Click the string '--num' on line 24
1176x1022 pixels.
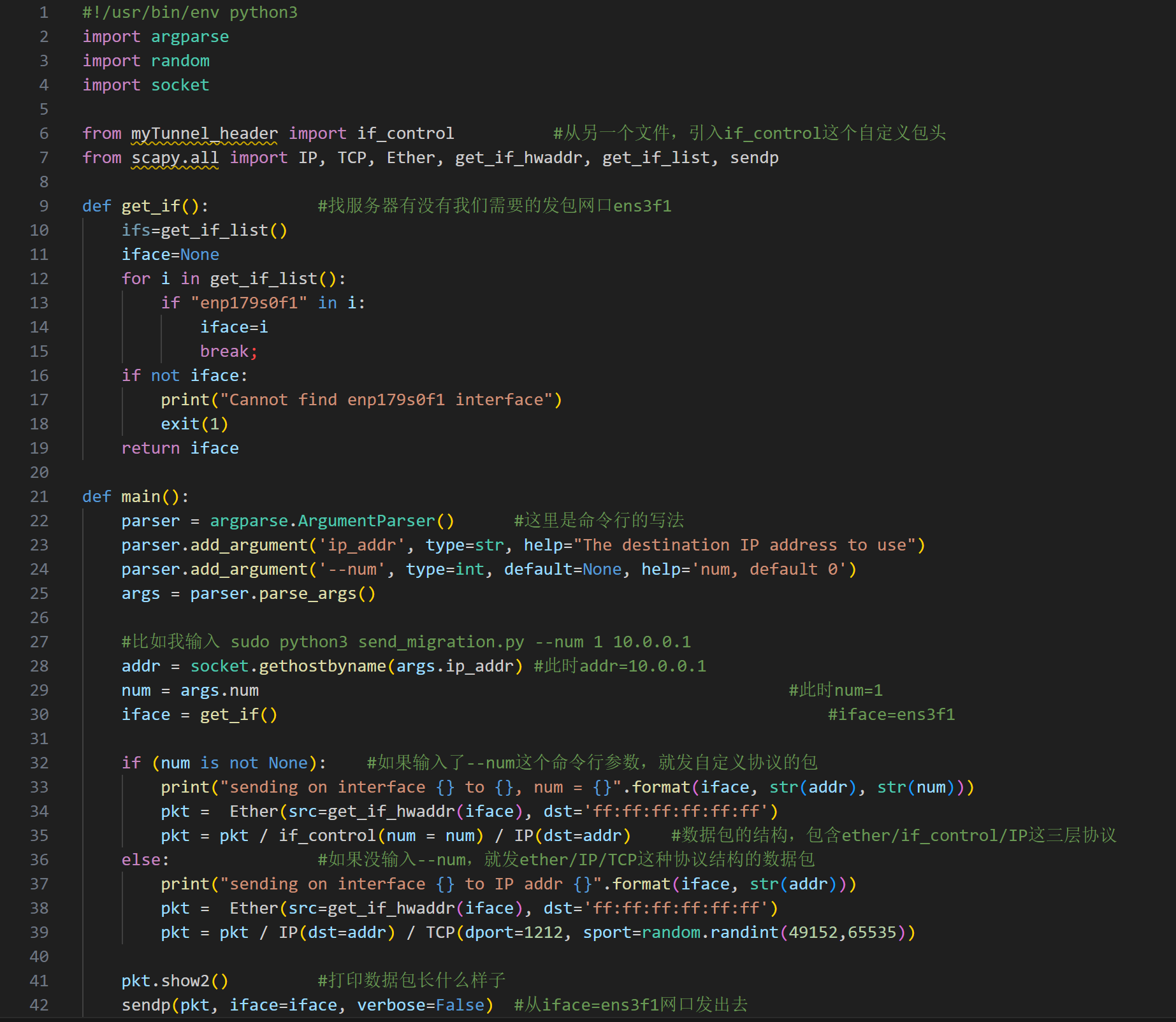[352, 570]
